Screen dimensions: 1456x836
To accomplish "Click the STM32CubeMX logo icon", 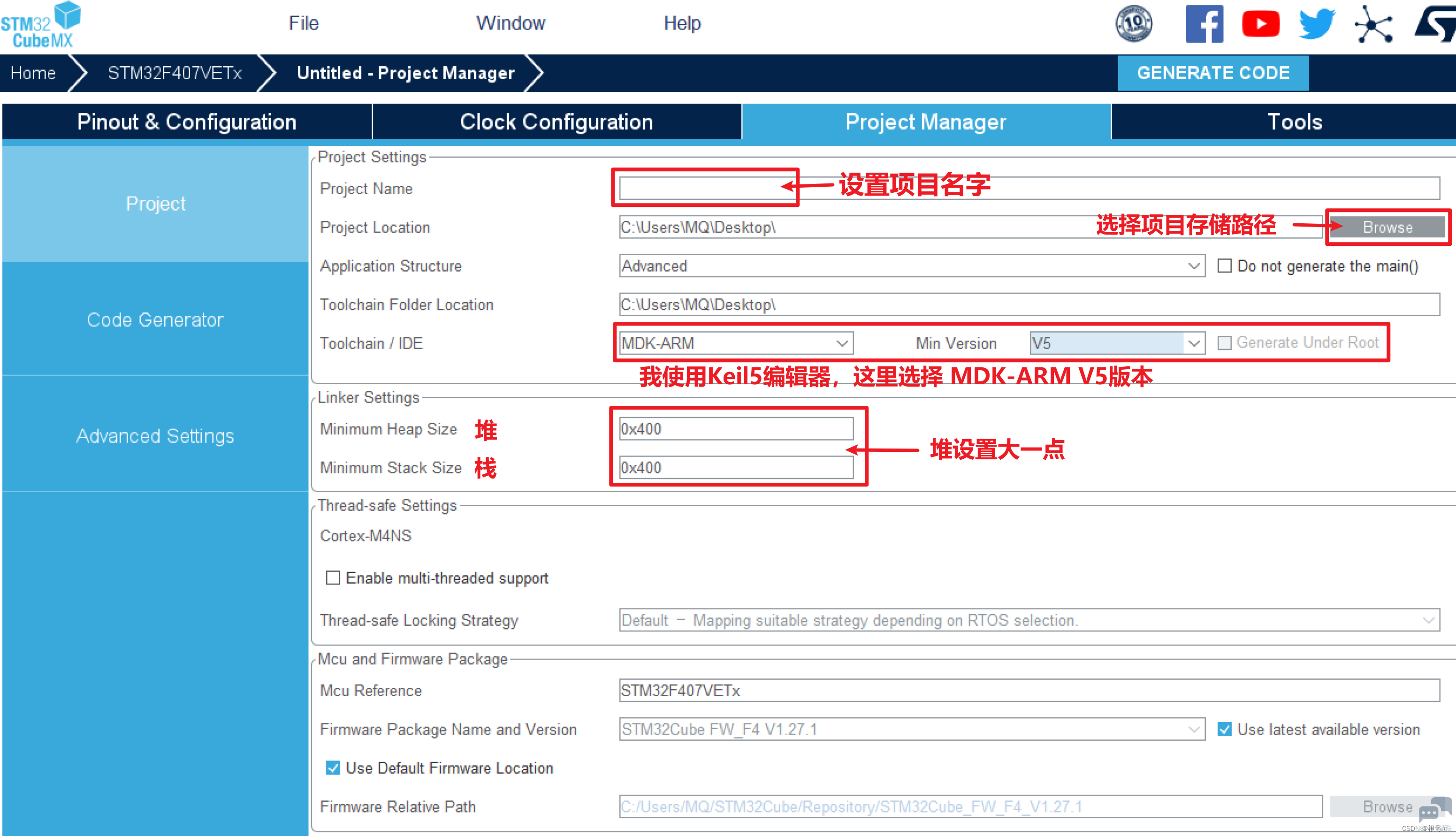I will pyautogui.click(x=41, y=25).
